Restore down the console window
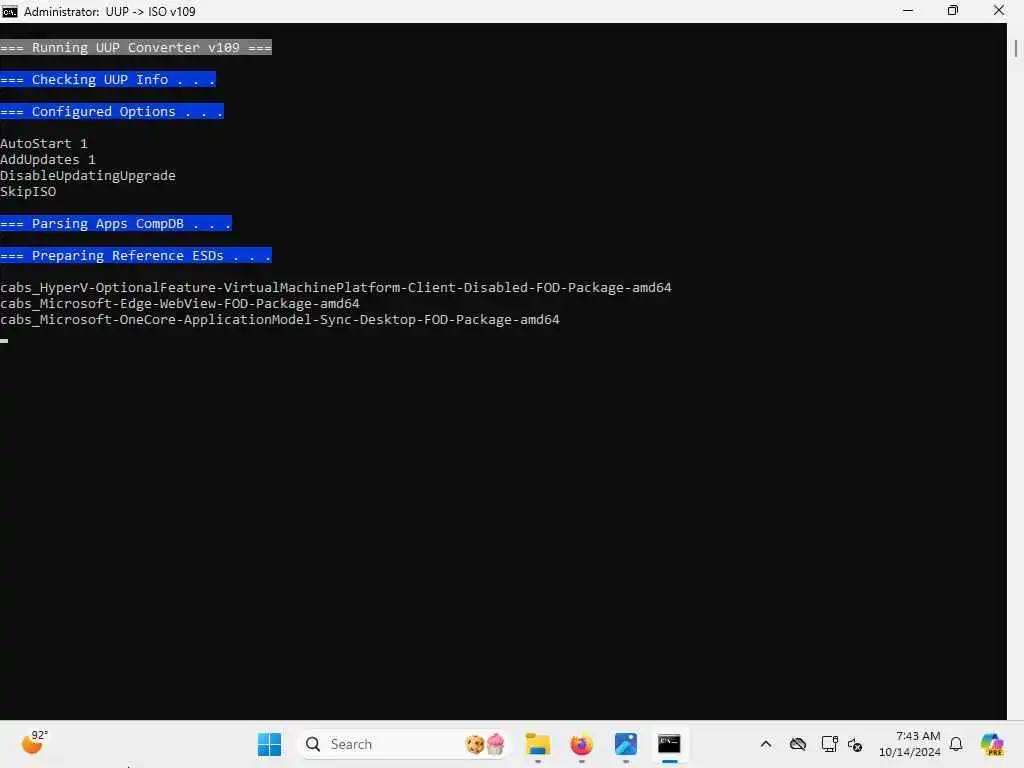This screenshot has height=768, width=1024. coord(953,10)
